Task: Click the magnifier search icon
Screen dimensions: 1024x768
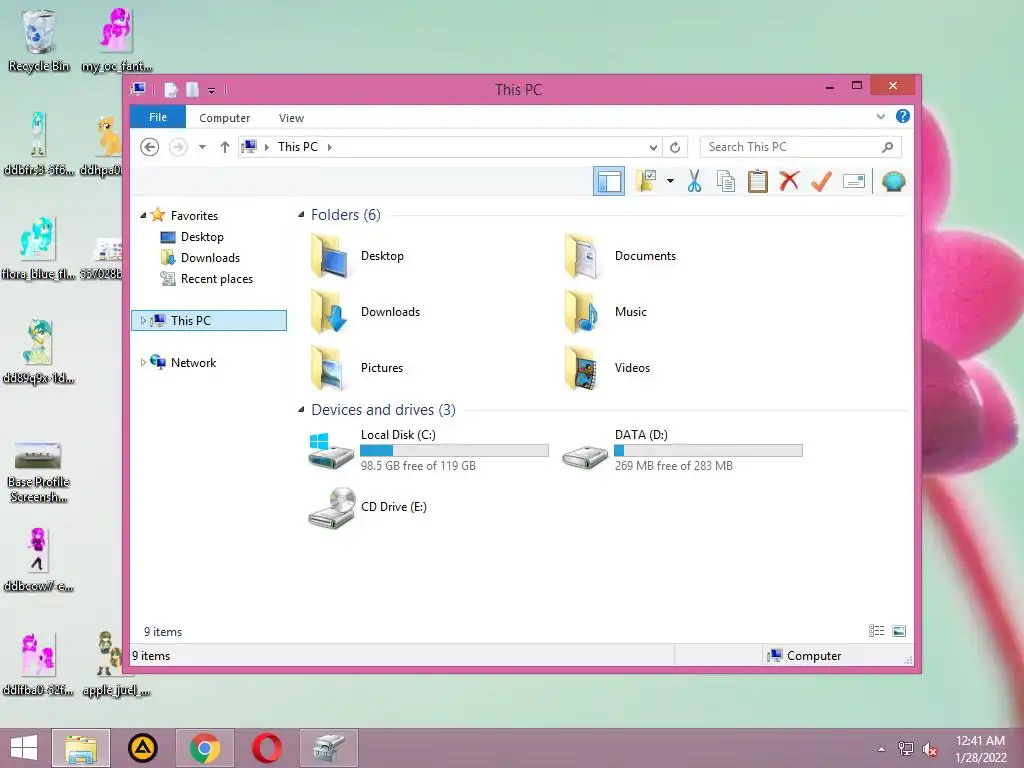Action: [887, 147]
